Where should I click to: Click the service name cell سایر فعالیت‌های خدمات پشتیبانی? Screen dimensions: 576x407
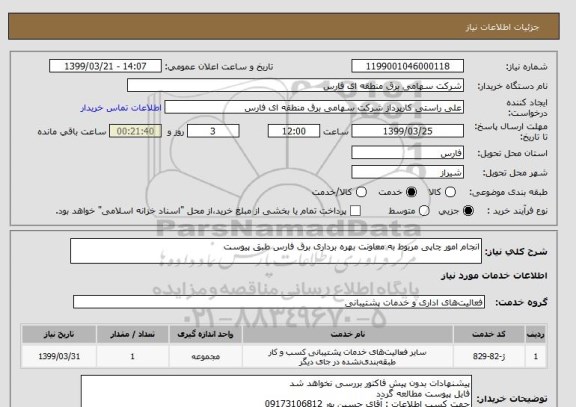[348, 357]
